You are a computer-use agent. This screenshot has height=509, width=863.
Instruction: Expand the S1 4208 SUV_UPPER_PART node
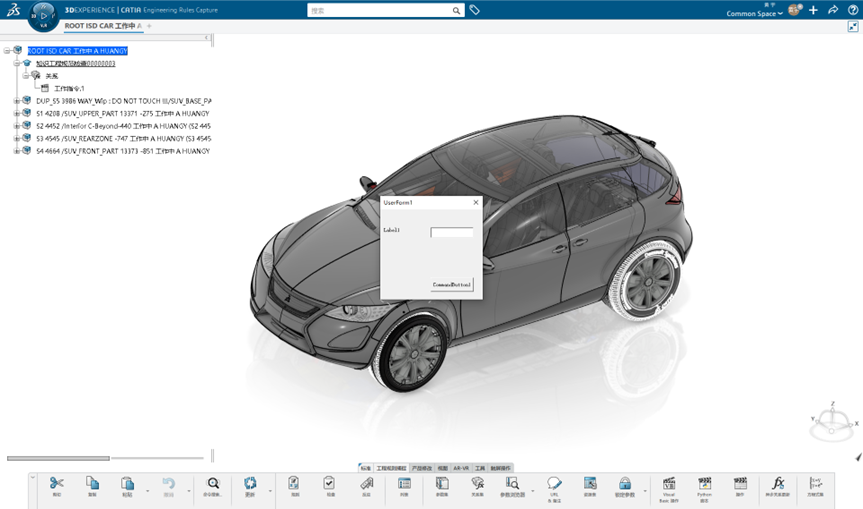coord(17,113)
